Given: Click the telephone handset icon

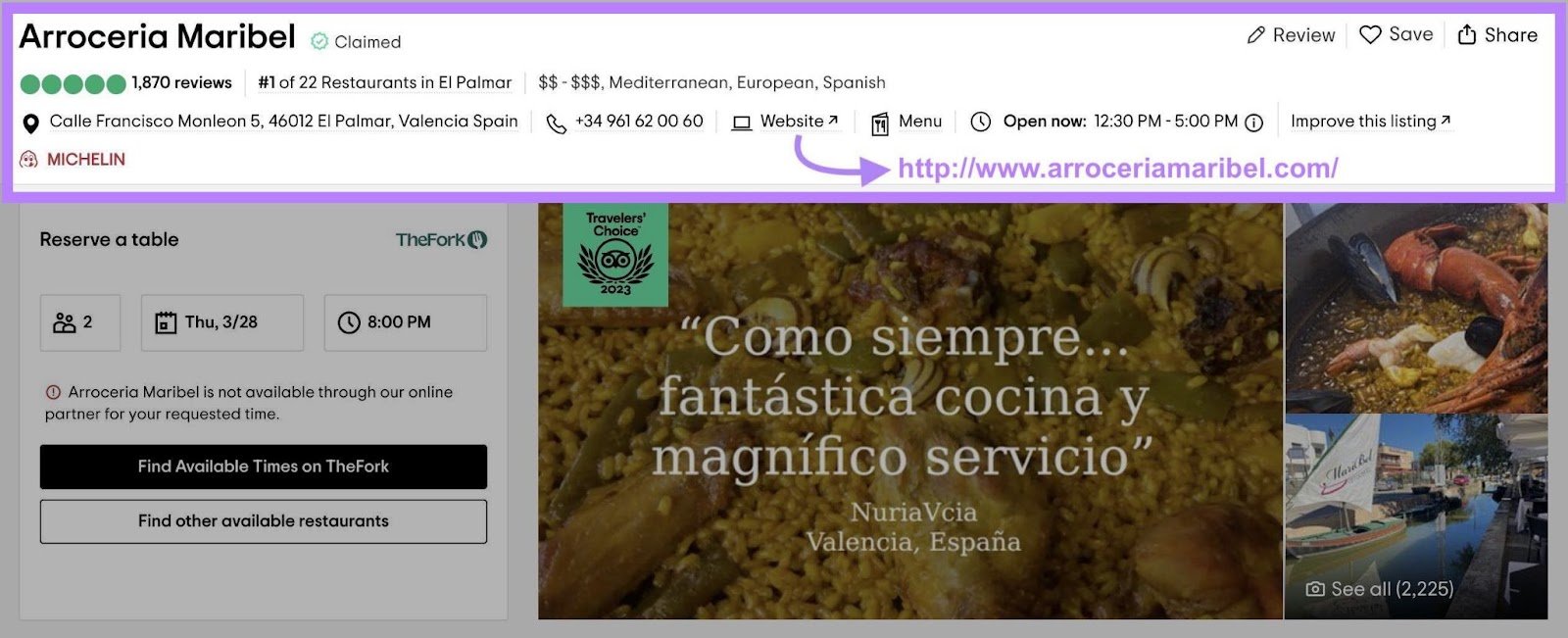Looking at the screenshot, I should click(x=556, y=123).
